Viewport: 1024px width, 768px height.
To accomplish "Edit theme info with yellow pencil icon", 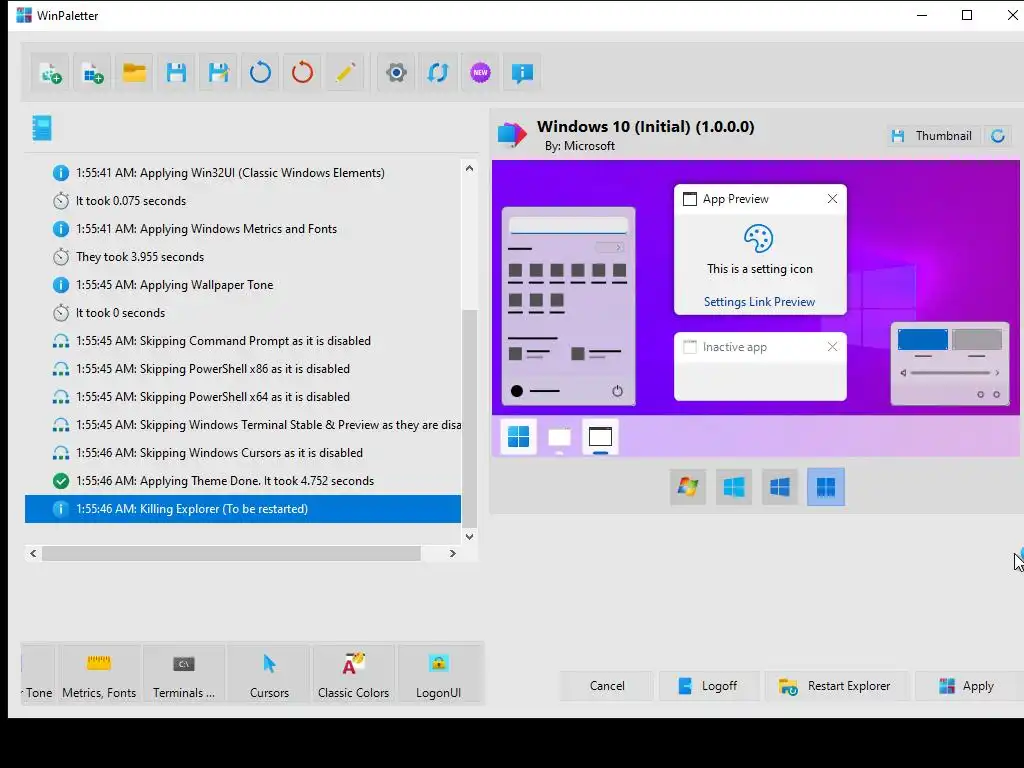I will (344, 73).
